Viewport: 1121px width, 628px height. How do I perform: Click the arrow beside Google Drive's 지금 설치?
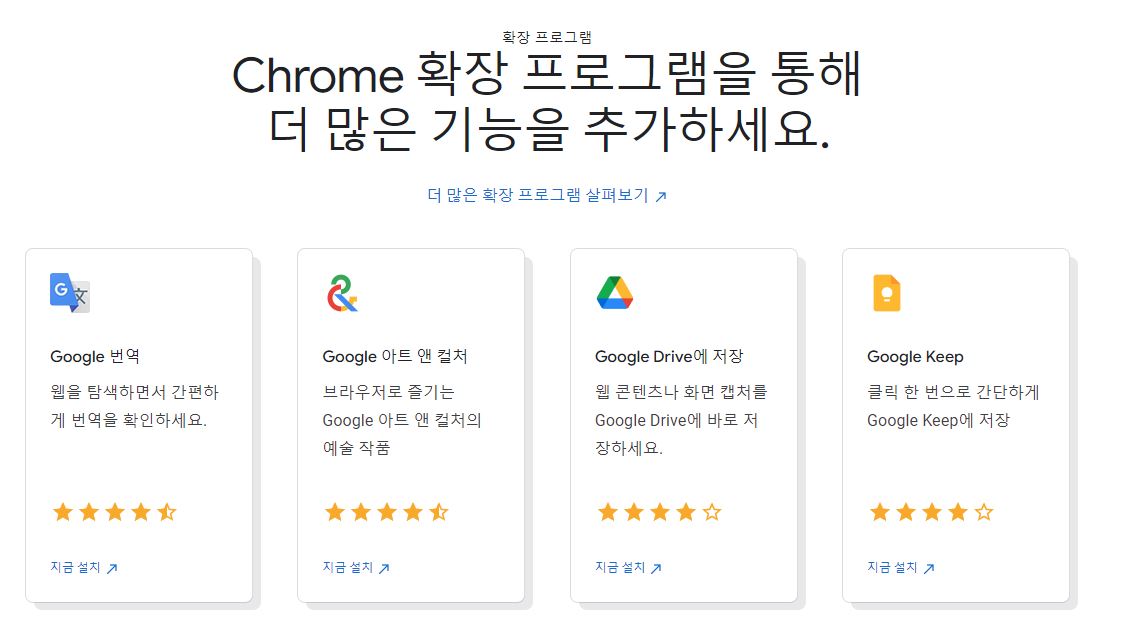coord(659,567)
